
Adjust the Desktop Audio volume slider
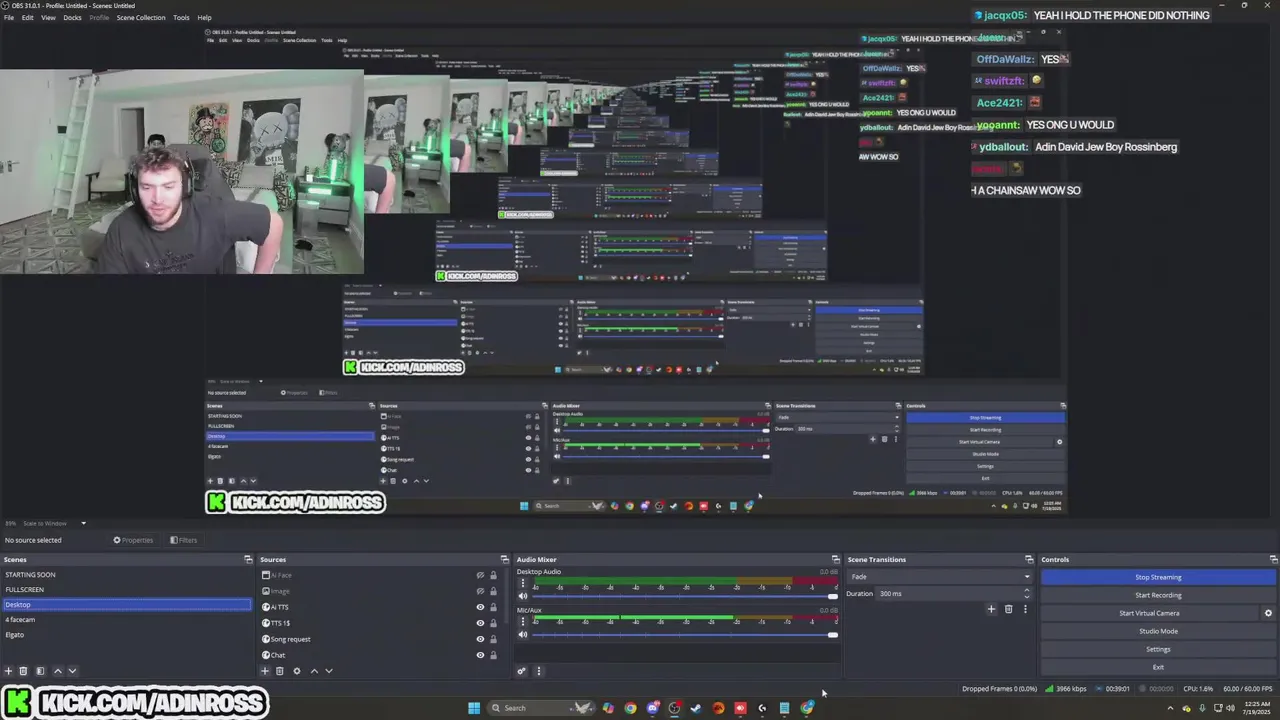685,597
